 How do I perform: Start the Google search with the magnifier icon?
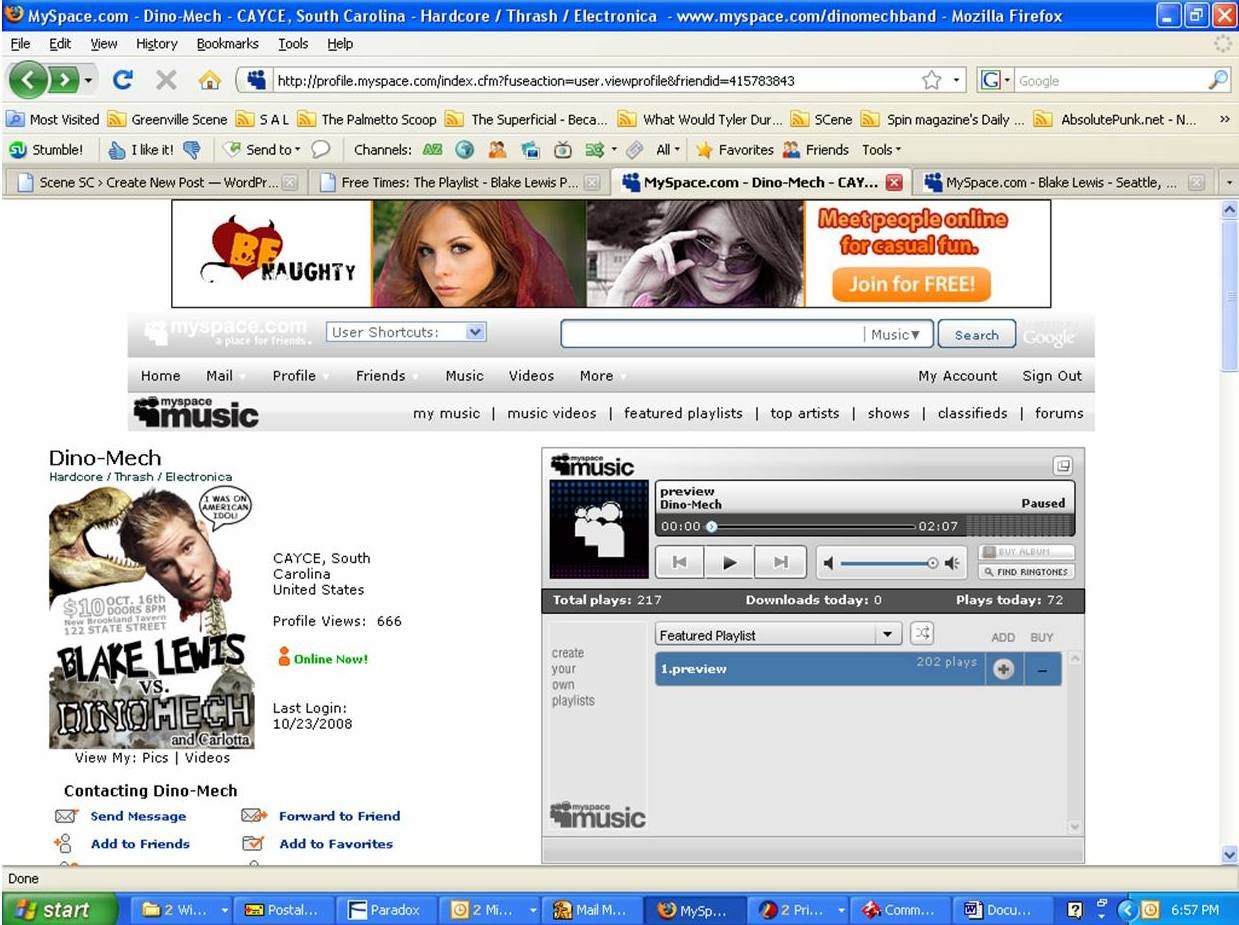(x=1218, y=80)
